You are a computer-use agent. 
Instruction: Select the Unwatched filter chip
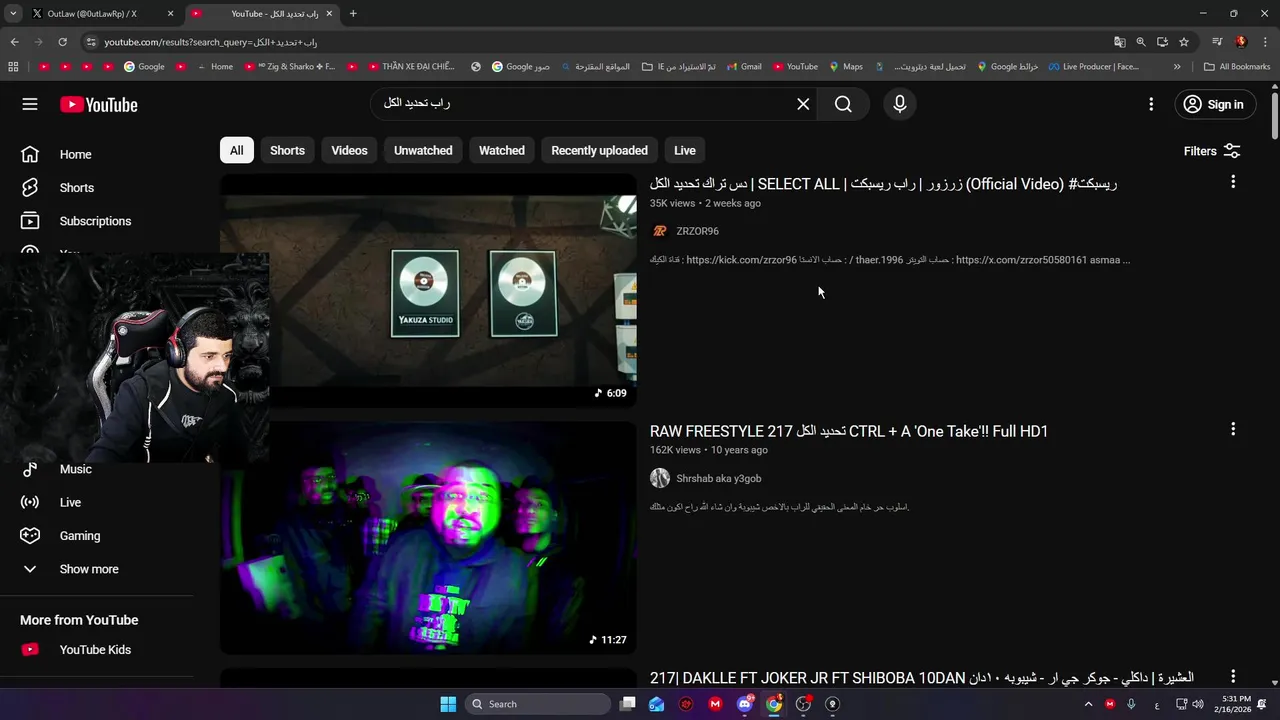click(423, 150)
